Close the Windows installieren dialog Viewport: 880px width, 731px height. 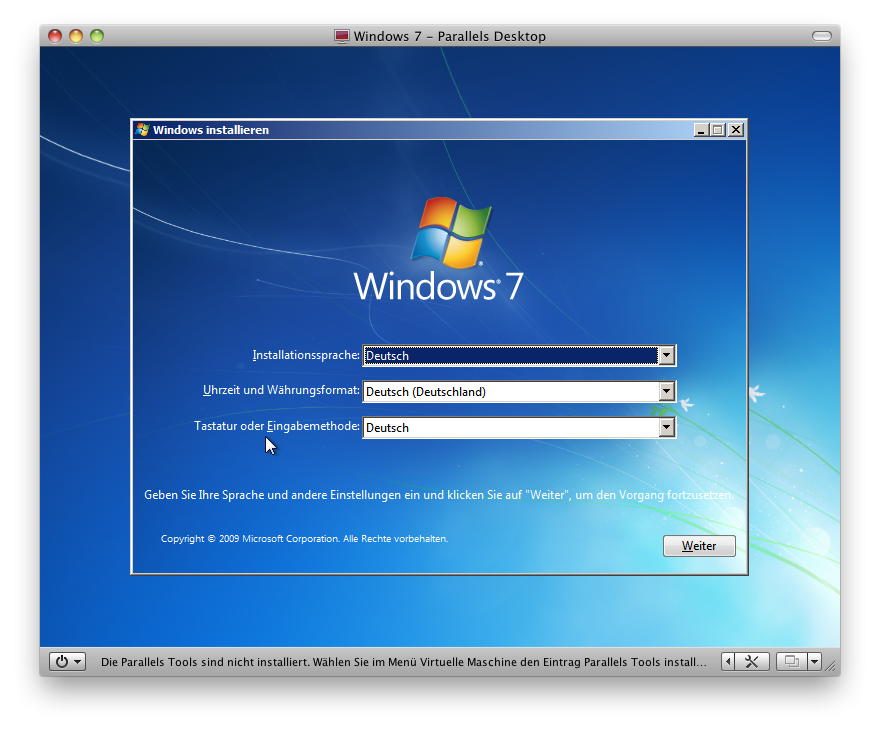click(736, 130)
